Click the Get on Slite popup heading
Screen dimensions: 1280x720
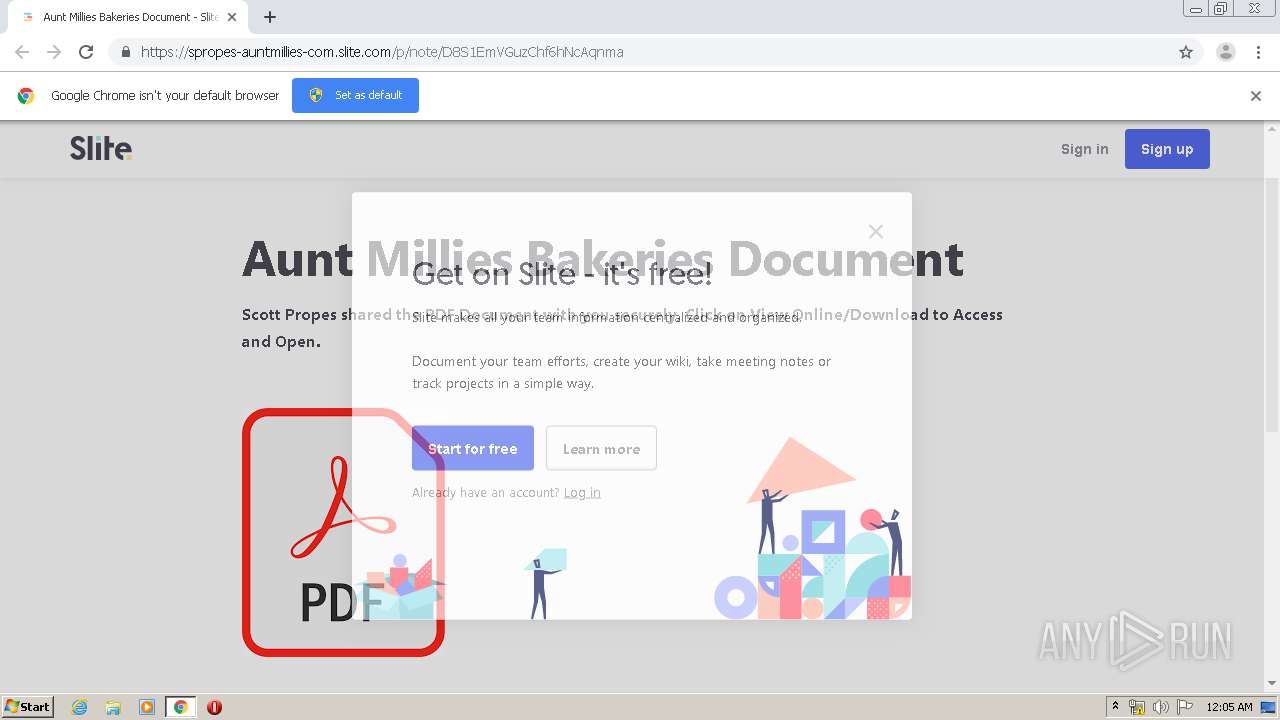coord(562,272)
